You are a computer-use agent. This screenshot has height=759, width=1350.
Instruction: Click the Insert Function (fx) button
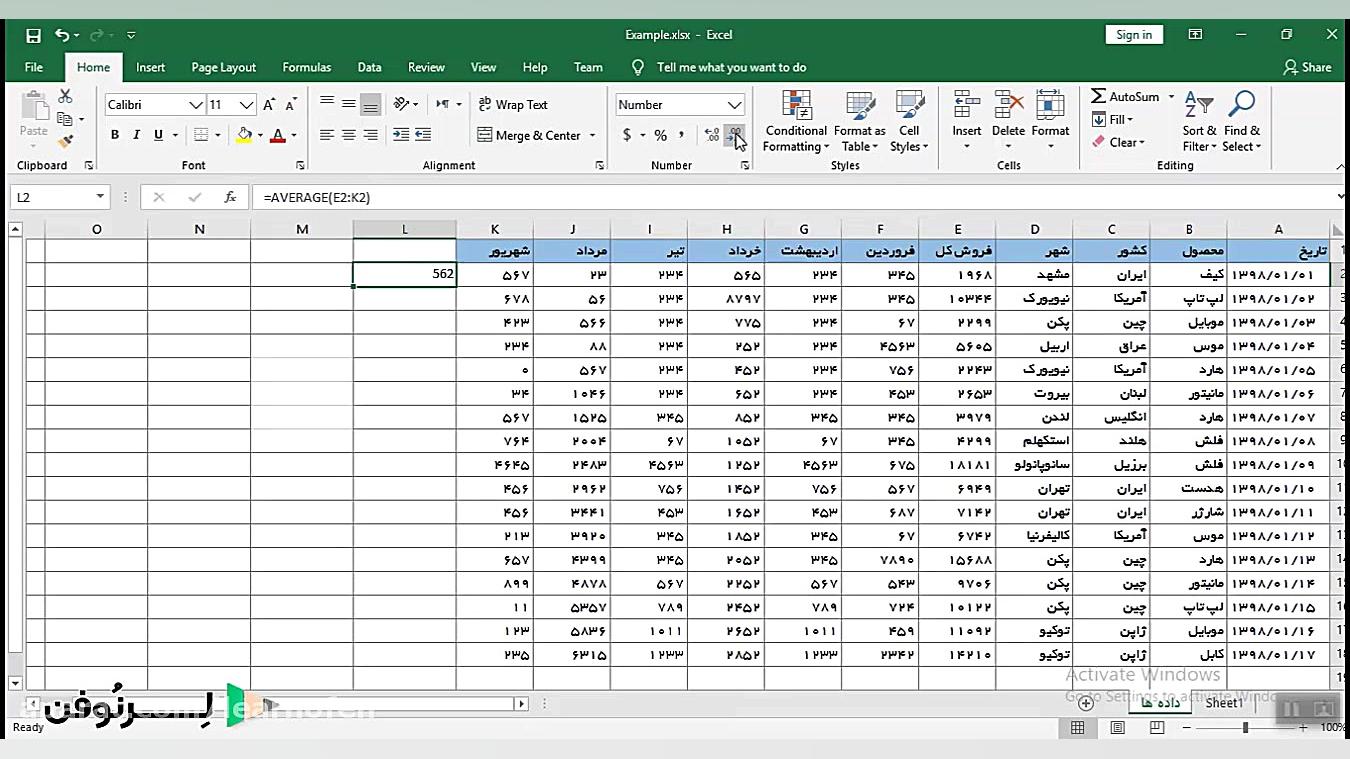pos(230,197)
